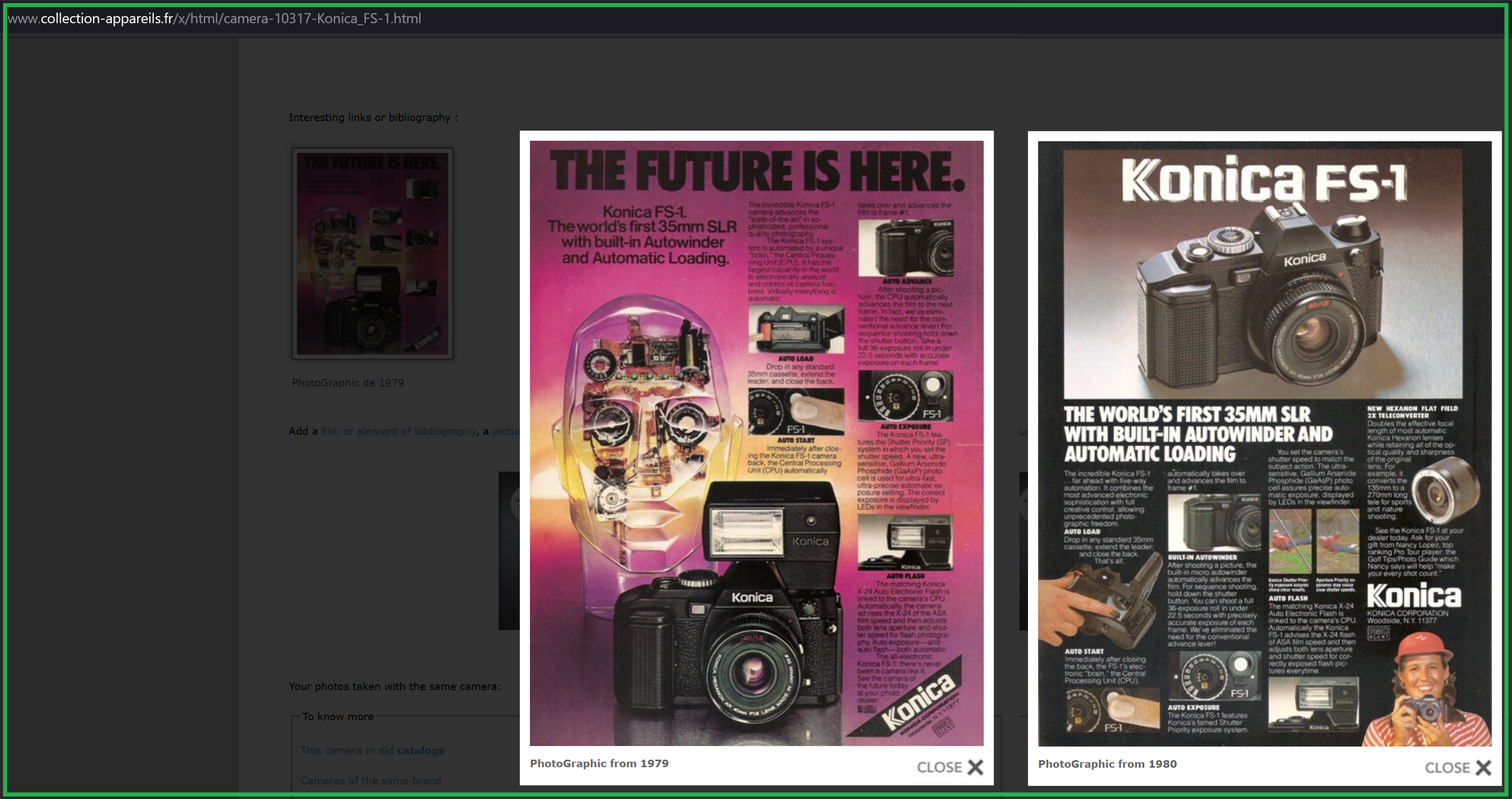Select the 'PhotoGraphic de 1979' caption text

coord(348,383)
